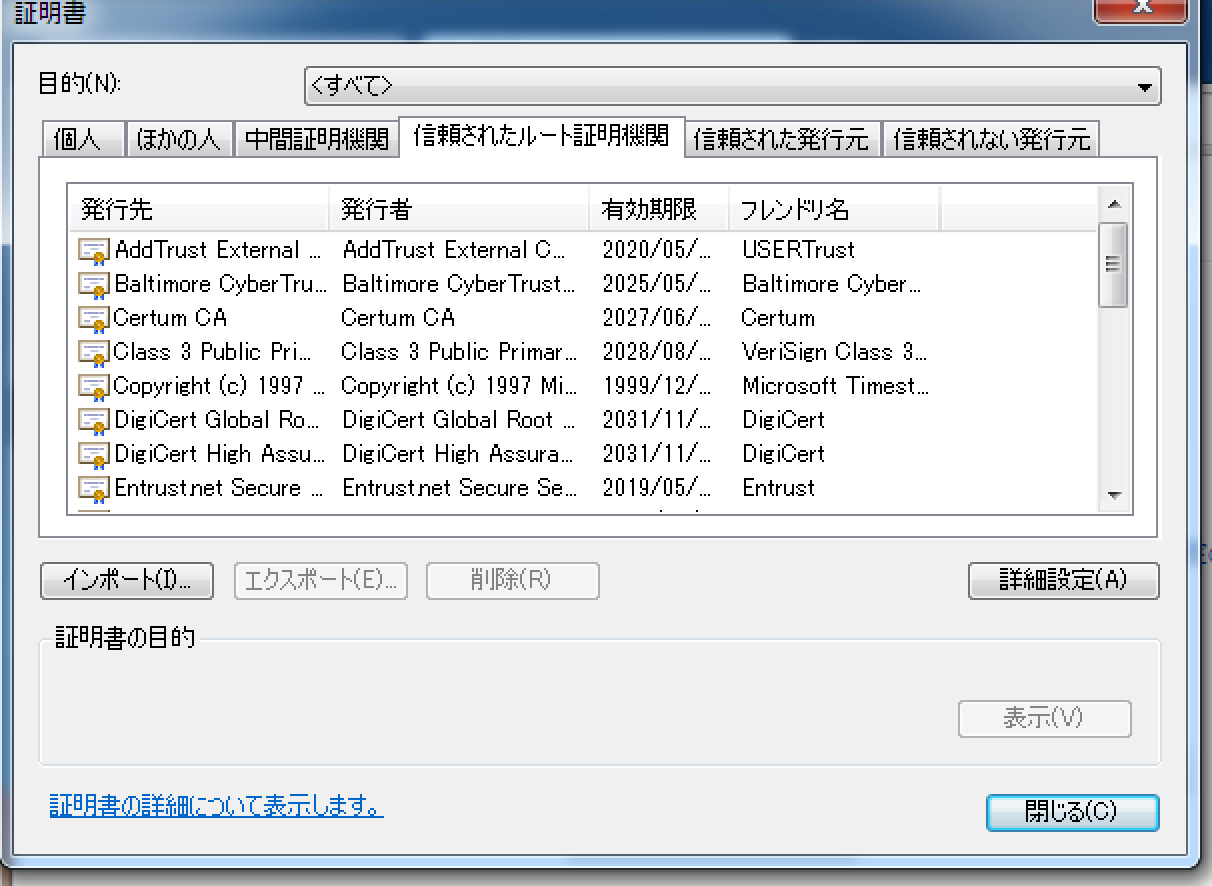Sort by the 有効期限 column header
This screenshot has width=1212, height=886.
pyautogui.click(x=659, y=210)
